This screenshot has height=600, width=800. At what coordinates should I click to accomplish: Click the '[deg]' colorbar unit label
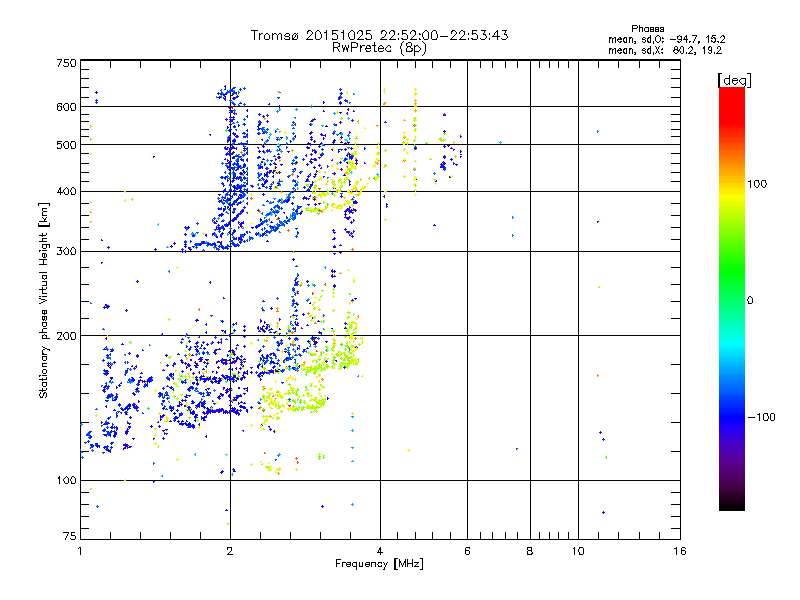tap(734, 80)
